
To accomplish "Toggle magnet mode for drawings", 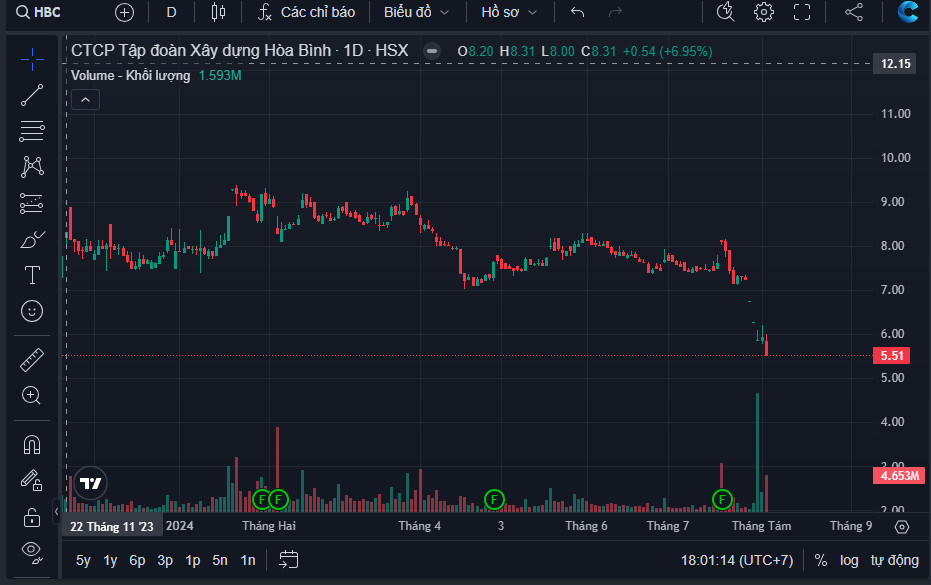I will click(32, 444).
